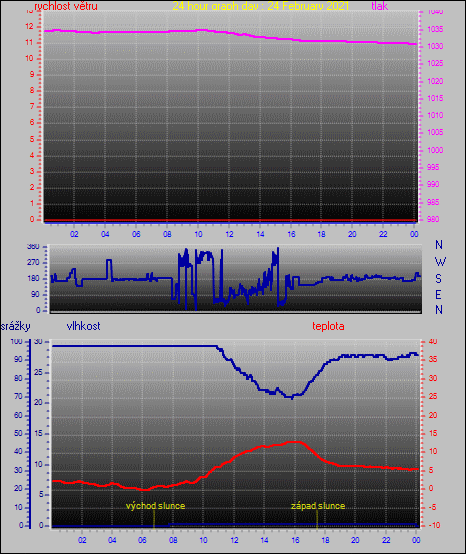
Task: Click the W compass direction label
Action: pos(440,262)
